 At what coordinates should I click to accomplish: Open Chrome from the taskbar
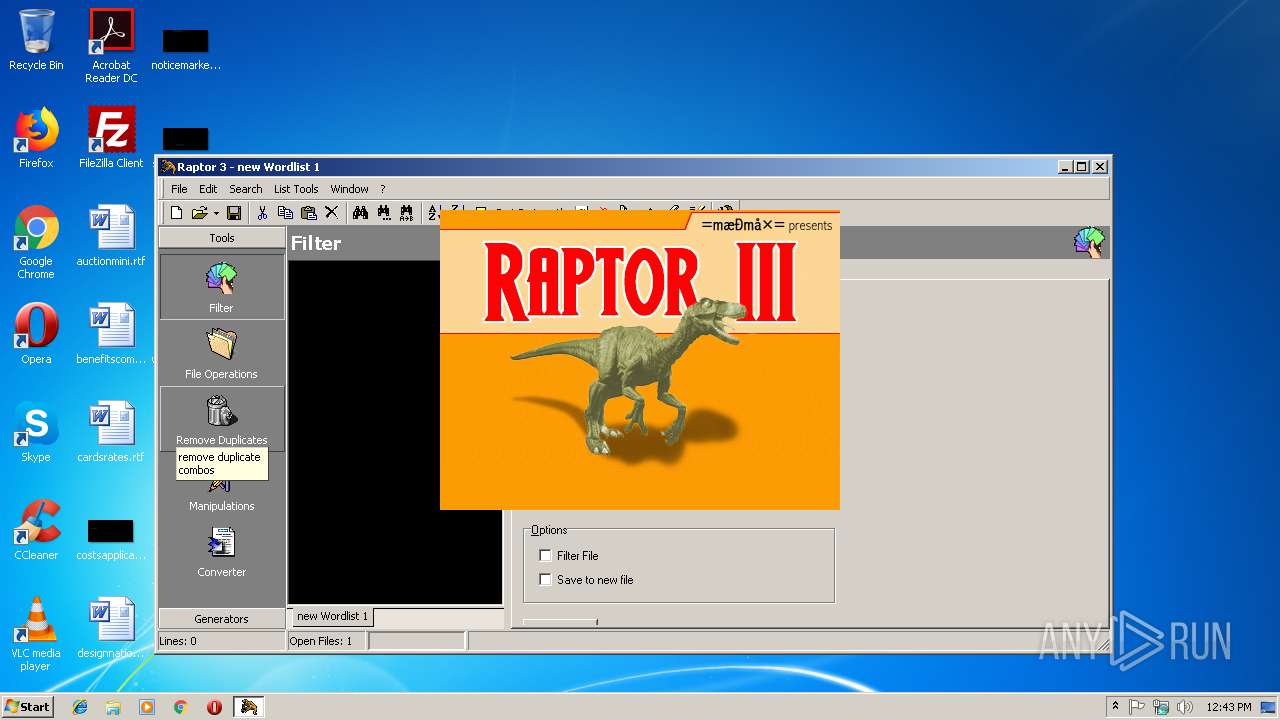(180, 707)
